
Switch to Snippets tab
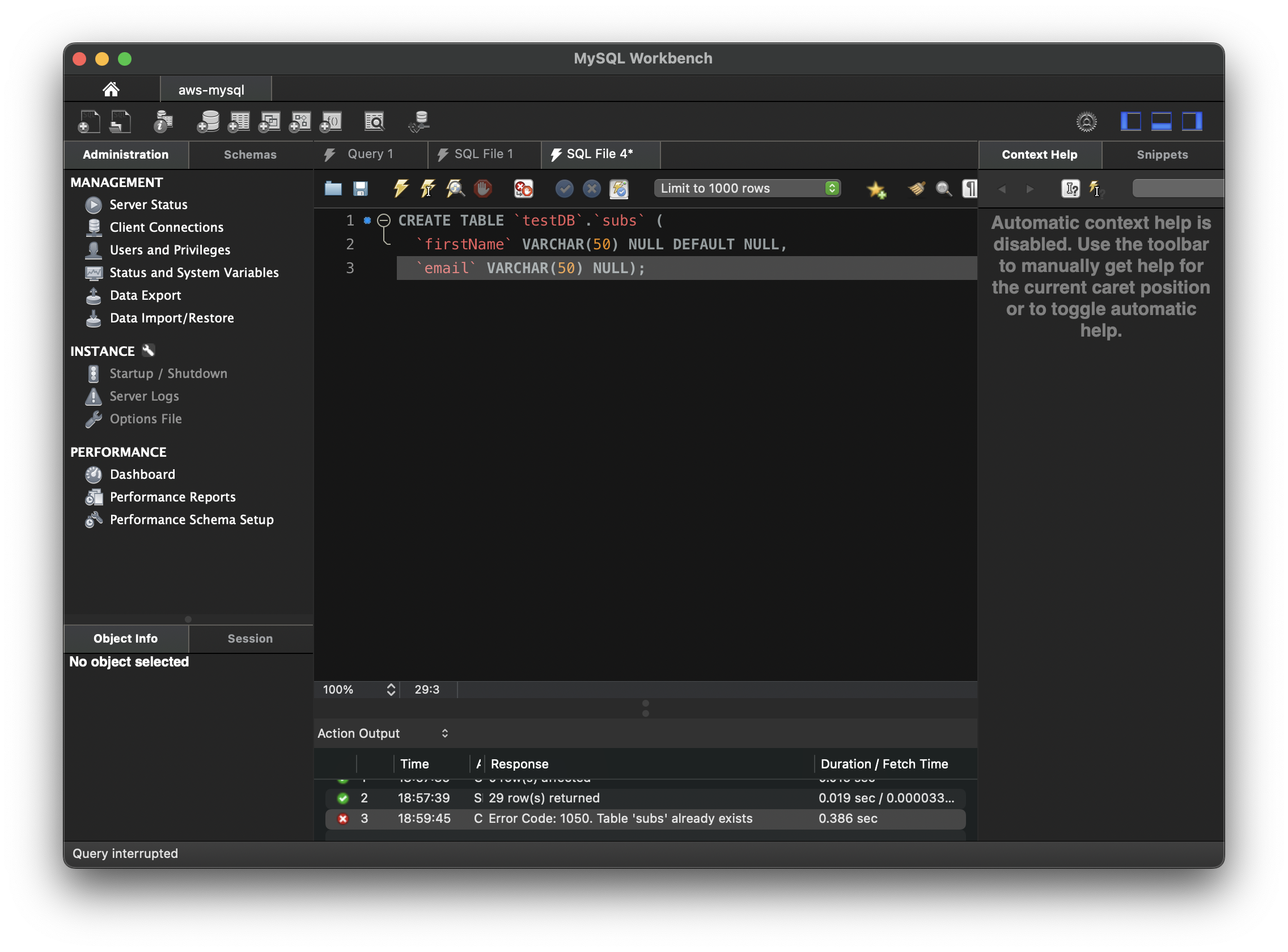(1162, 155)
